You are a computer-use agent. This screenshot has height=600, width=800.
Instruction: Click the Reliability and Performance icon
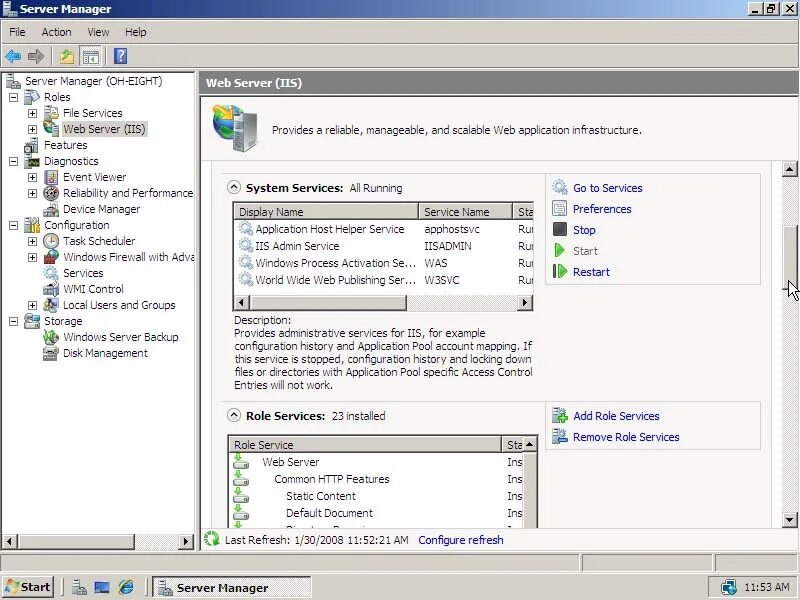coord(51,193)
